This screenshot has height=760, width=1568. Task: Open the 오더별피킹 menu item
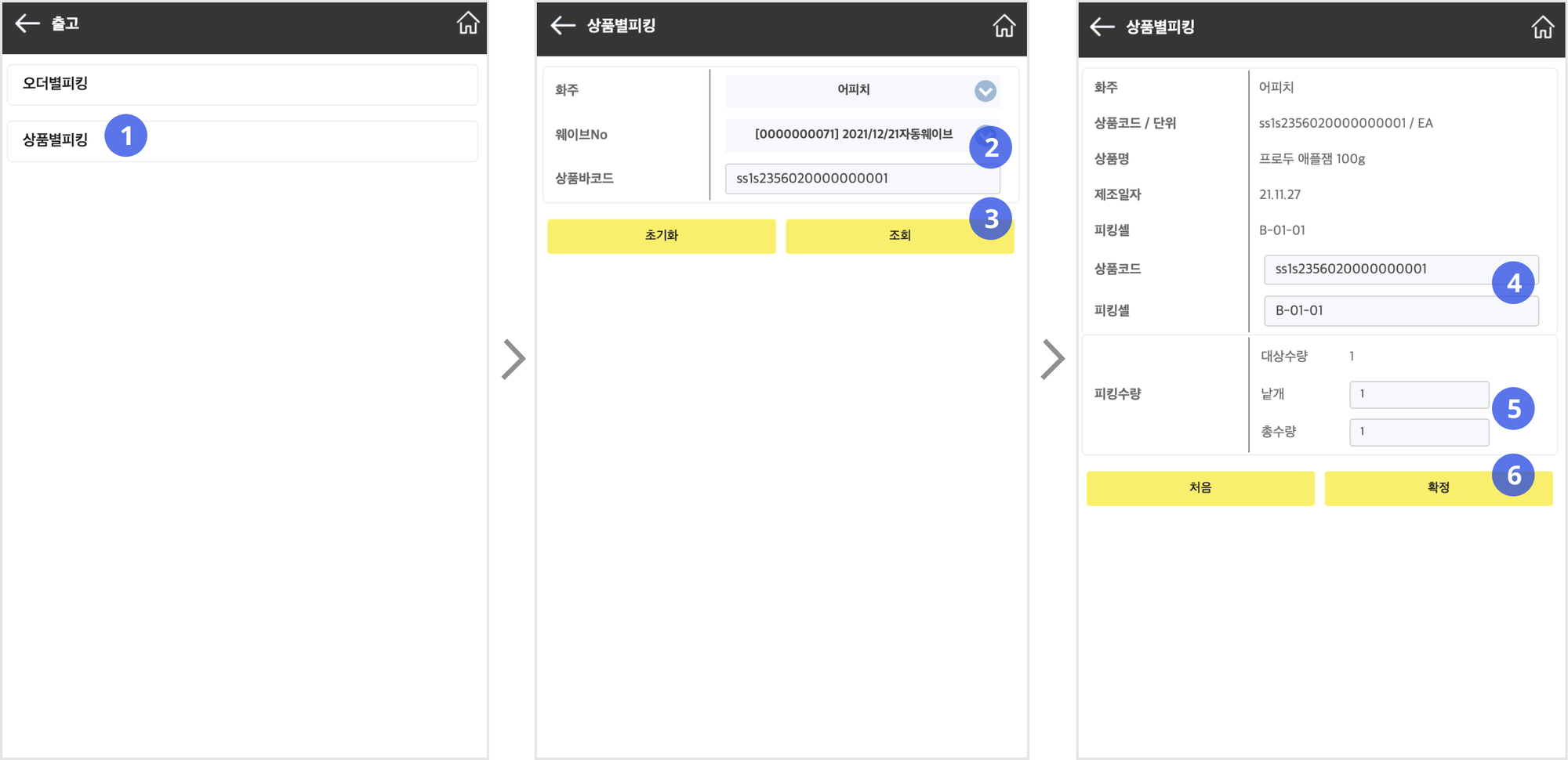[x=242, y=84]
